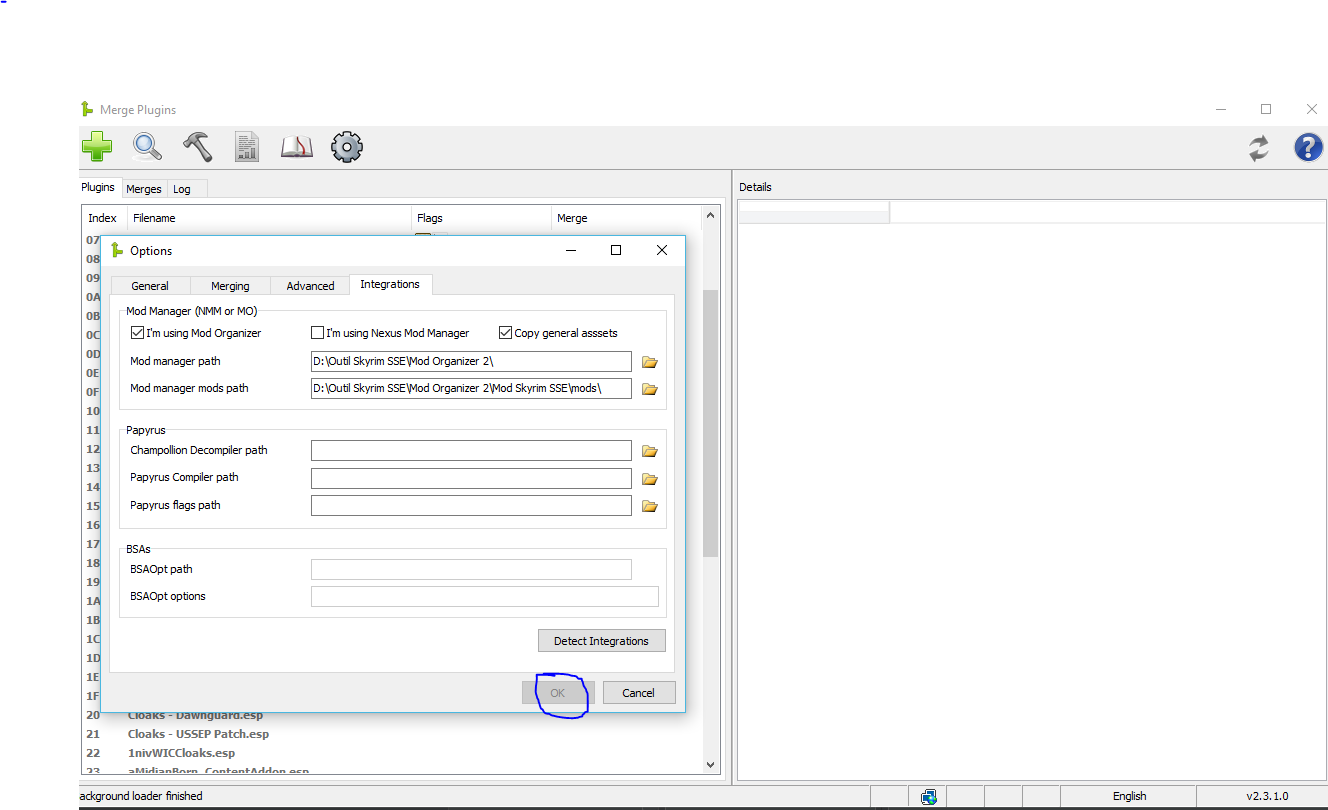1328x810 pixels.
Task: Open the report document toolbar icon
Action: click(x=246, y=147)
